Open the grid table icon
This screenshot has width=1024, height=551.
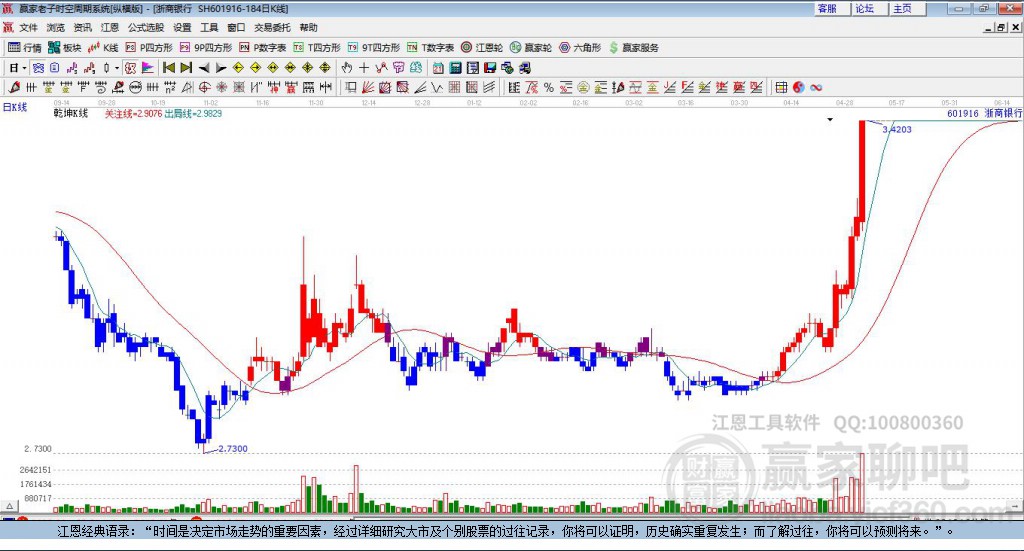(781, 87)
